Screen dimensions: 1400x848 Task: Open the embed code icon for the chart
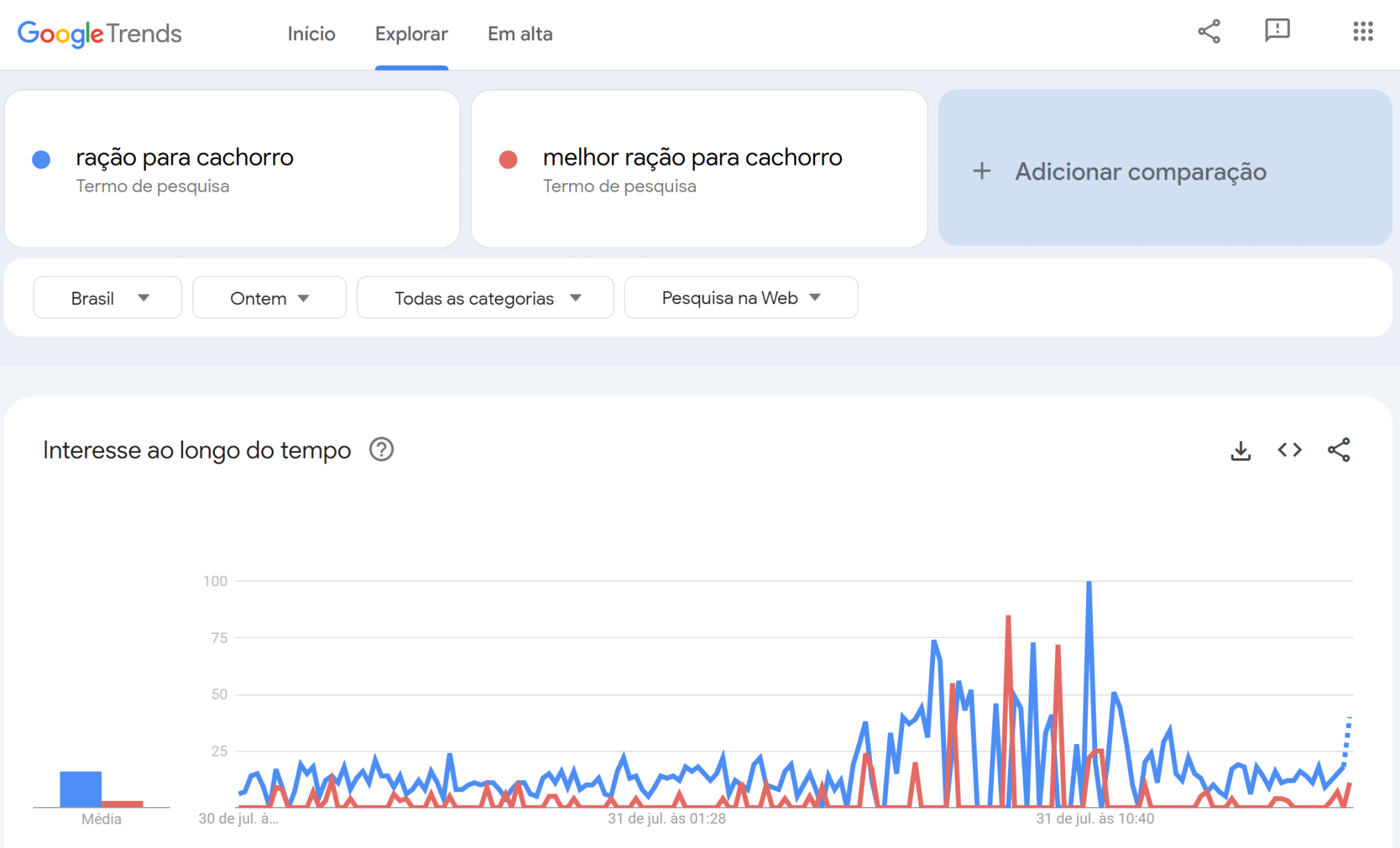(x=1290, y=450)
